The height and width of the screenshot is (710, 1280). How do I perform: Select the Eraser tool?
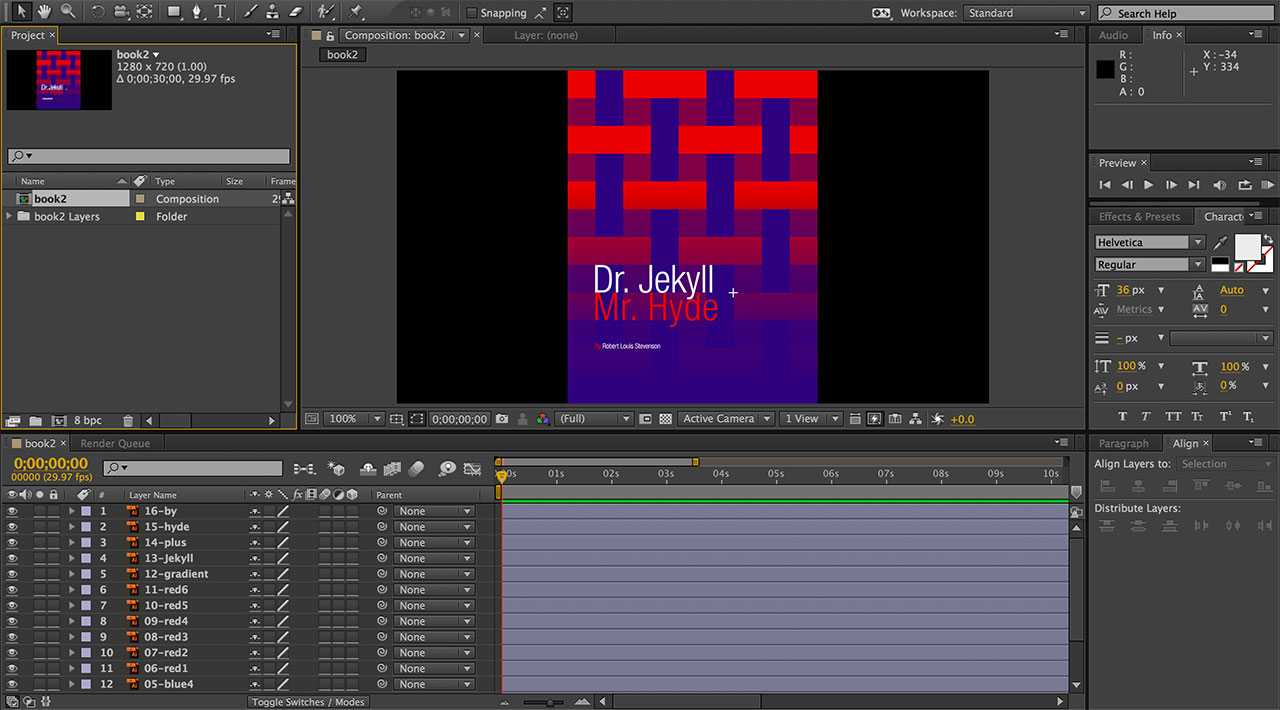(x=295, y=12)
